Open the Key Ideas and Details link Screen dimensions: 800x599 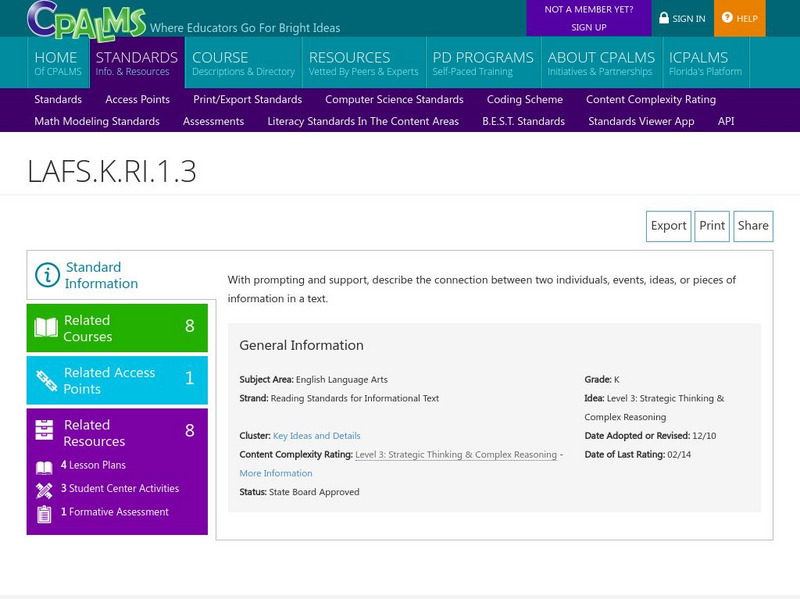tap(316, 436)
